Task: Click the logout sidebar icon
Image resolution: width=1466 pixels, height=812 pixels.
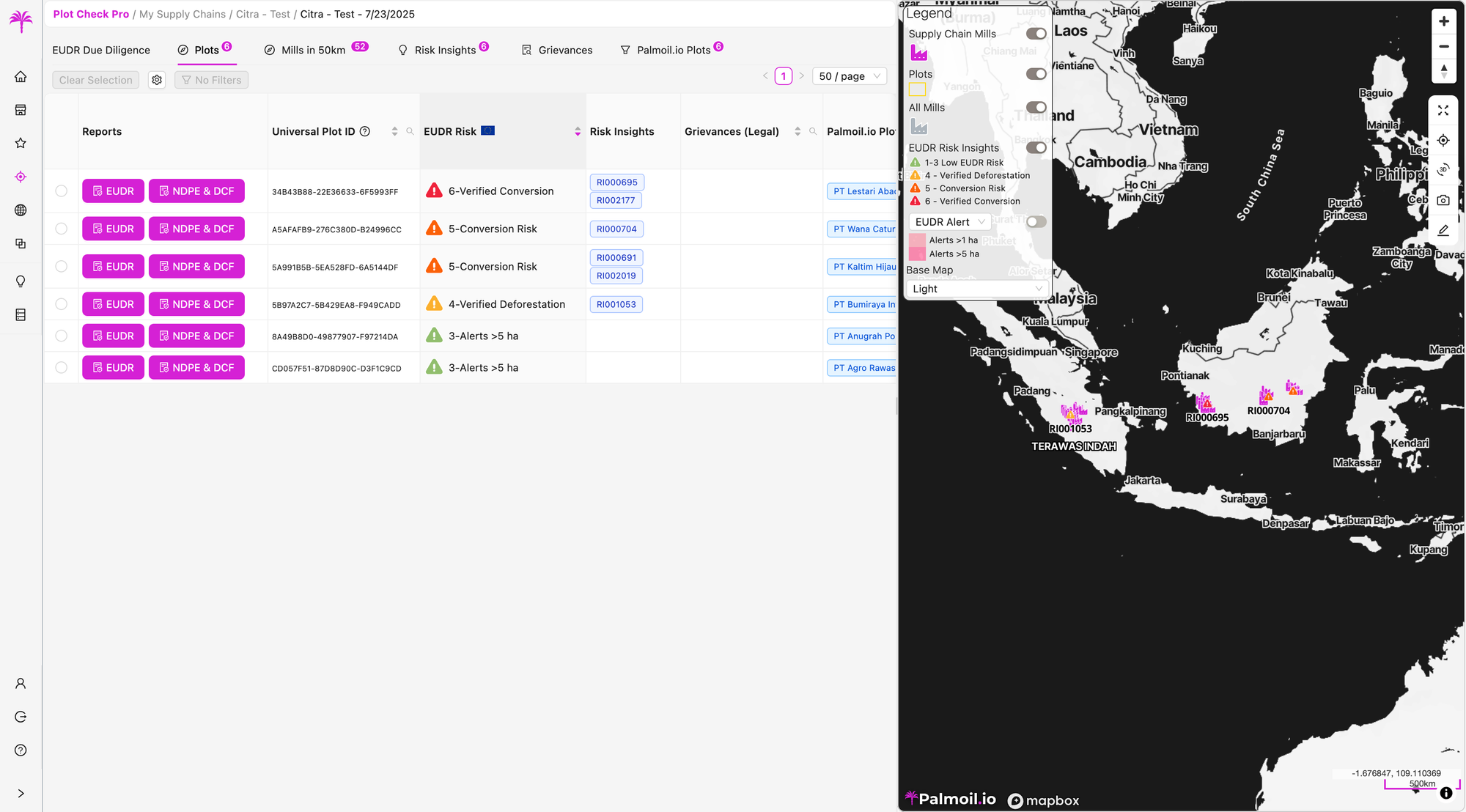Action: click(21, 717)
